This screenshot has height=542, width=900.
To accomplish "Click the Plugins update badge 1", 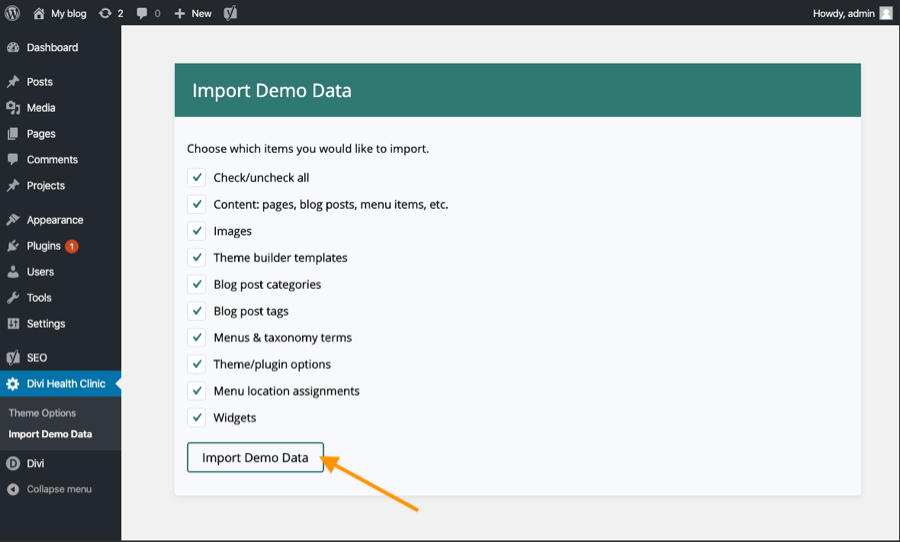I will point(72,246).
